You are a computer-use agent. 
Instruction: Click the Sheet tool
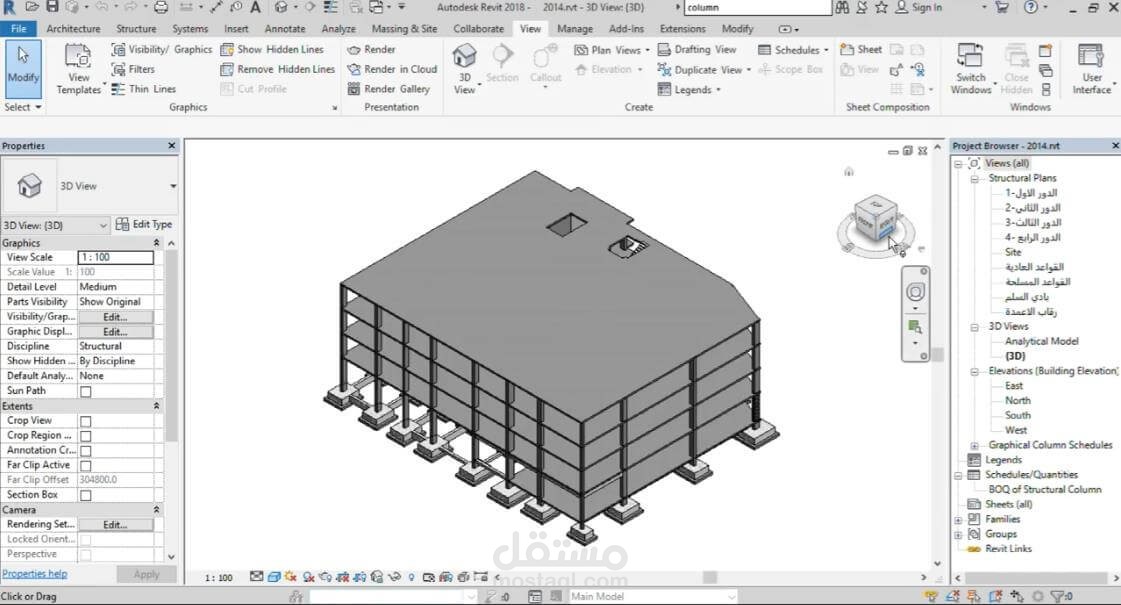861,49
